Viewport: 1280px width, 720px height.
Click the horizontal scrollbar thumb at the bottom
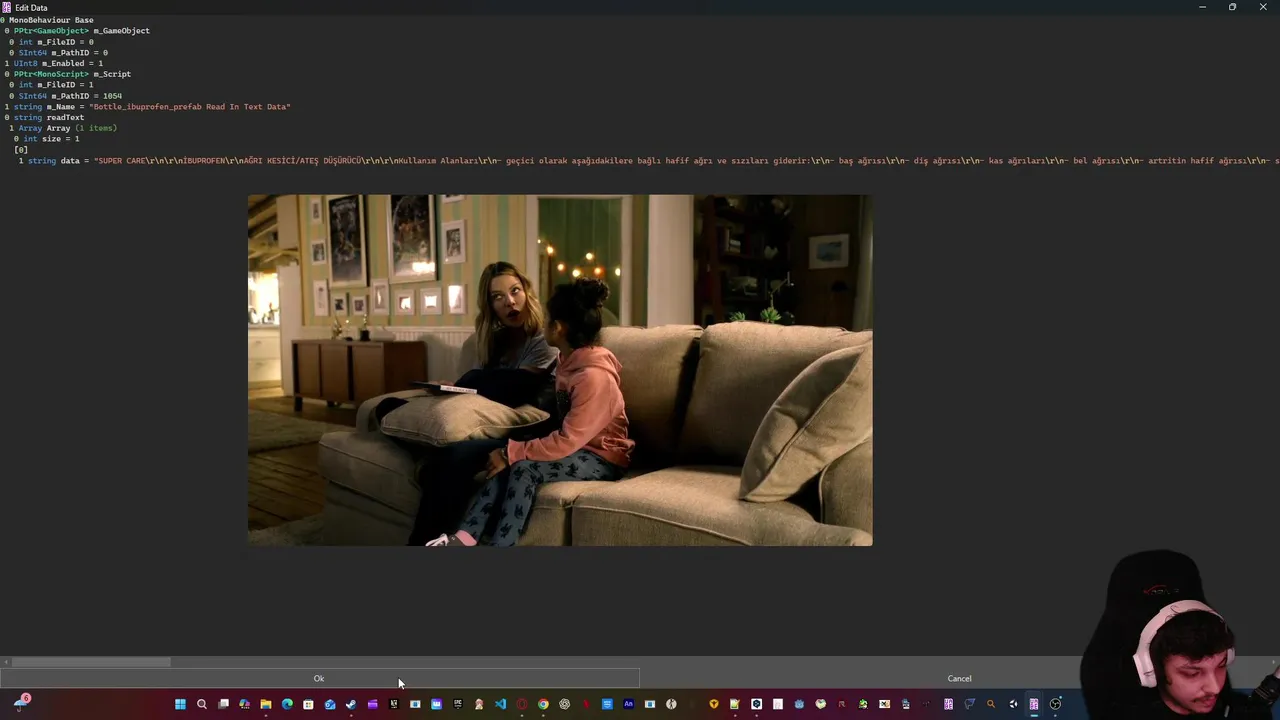[x=91, y=662]
